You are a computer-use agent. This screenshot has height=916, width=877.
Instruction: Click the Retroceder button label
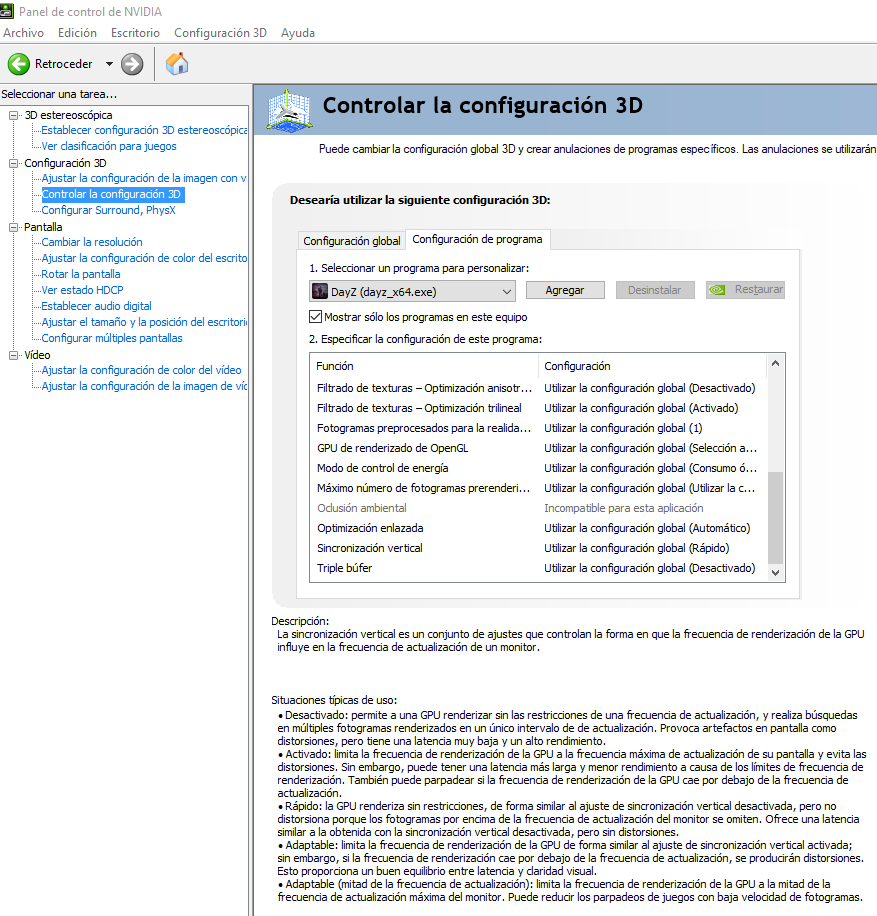click(x=64, y=64)
